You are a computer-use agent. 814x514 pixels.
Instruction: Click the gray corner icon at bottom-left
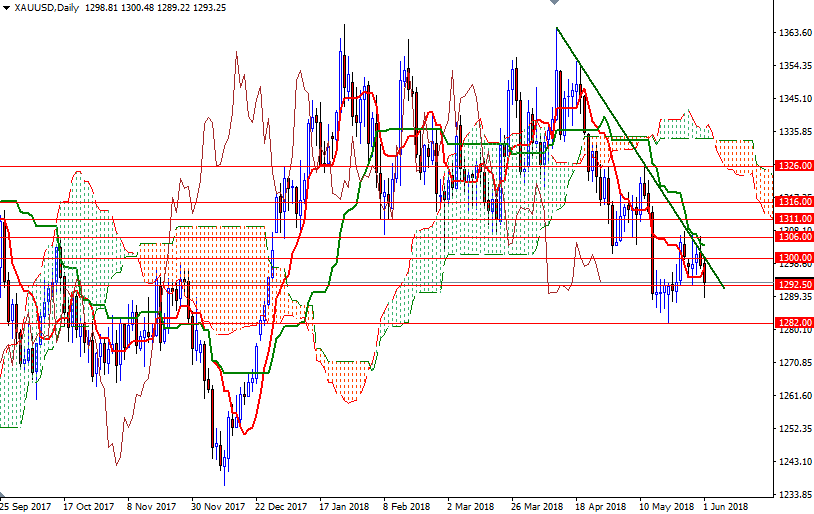pos(4,497)
